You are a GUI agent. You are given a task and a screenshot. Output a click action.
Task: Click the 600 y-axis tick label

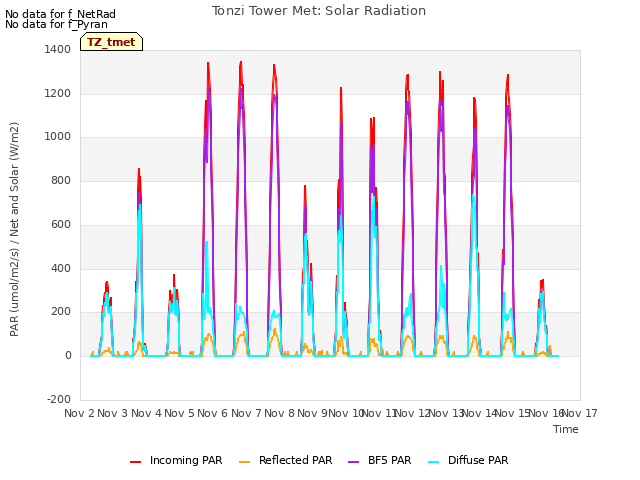tap(61, 224)
